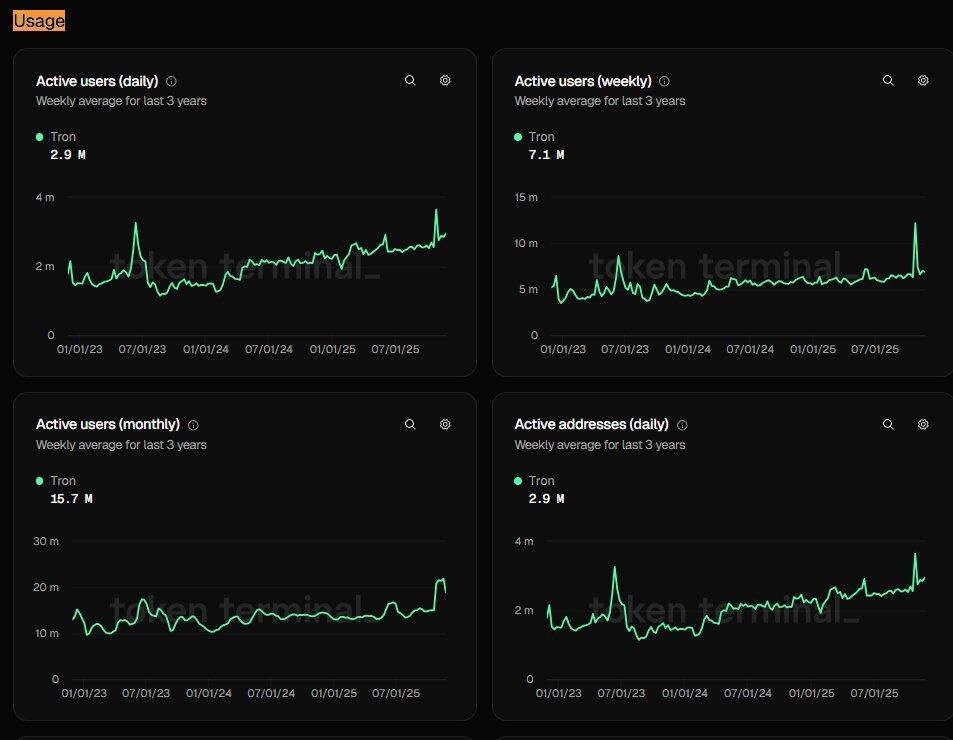The height and width of the screenshot is (740, 953).
Task: Click magnifier icon on Active users (monthly) chart
Action: tap(410, 424)
